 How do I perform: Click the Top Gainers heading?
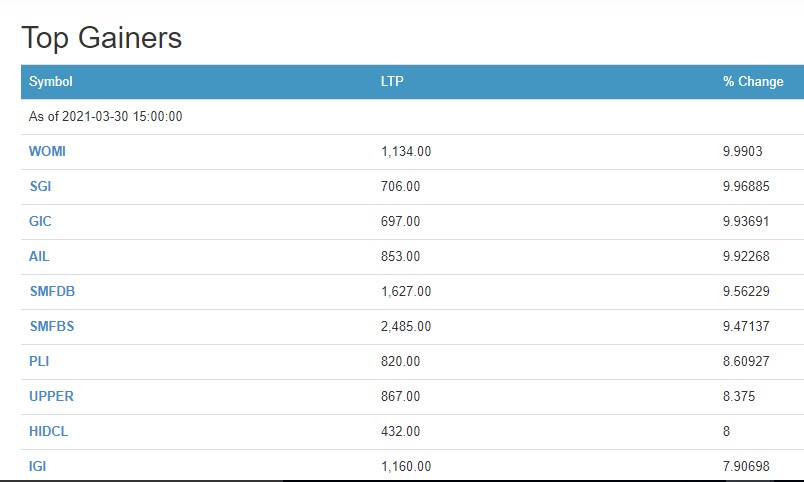pos(102,38)
